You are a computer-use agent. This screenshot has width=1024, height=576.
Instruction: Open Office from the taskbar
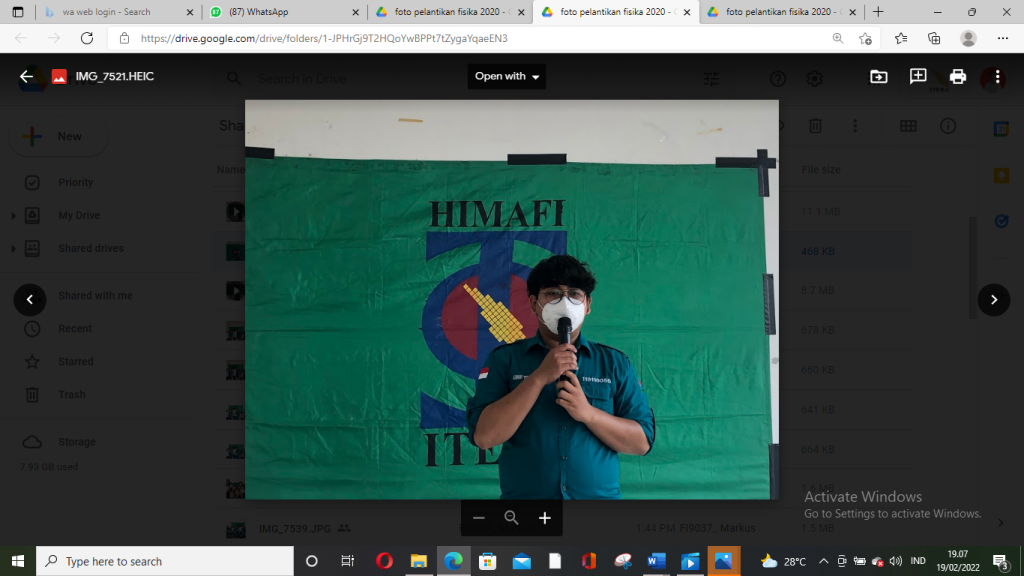click(x=588, y=561)
